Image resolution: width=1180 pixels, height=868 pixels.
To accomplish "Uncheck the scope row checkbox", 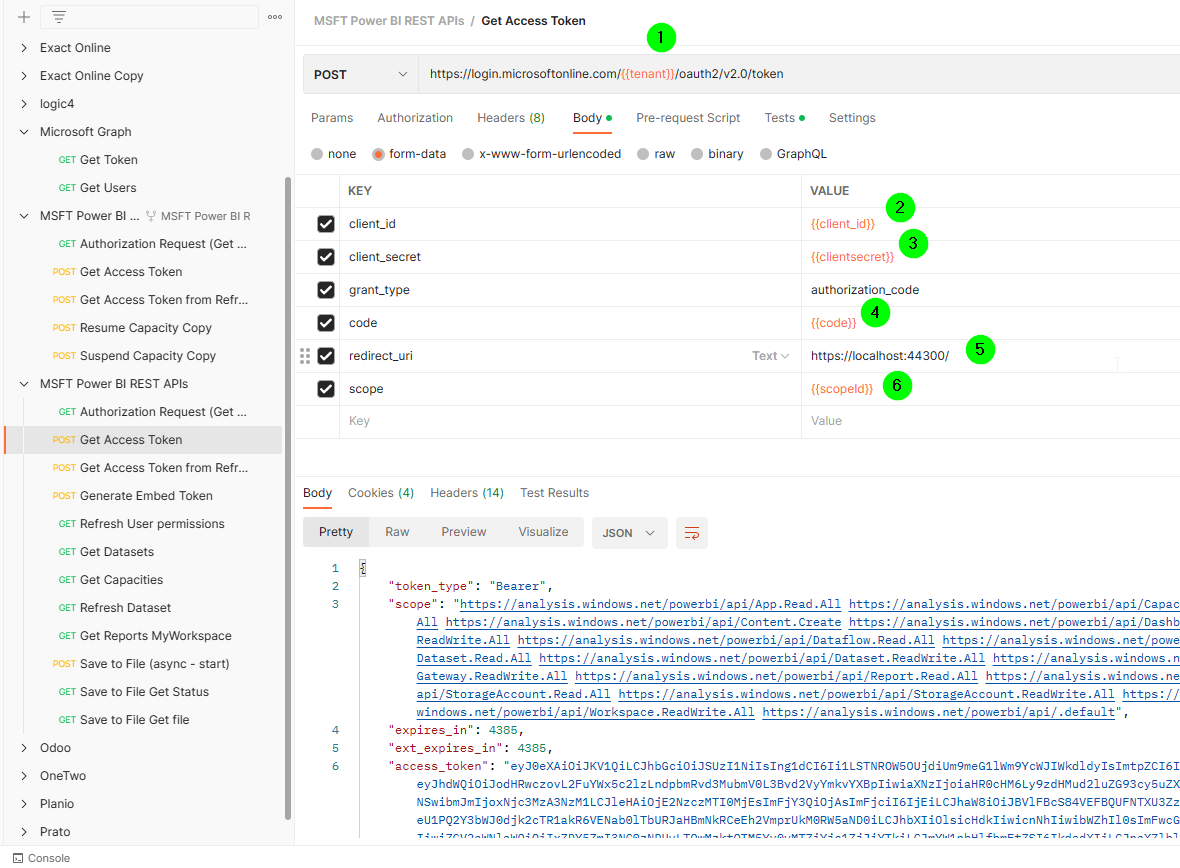I will [326, 389].
